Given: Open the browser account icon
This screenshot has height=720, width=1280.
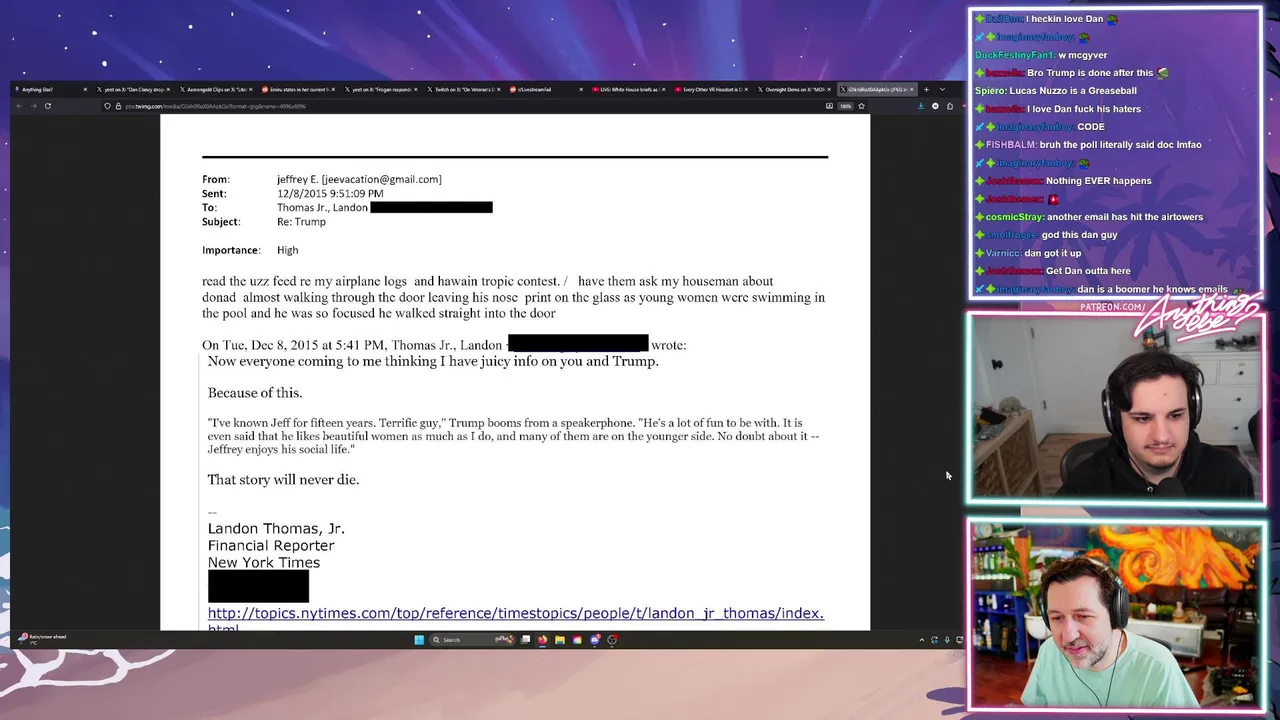Looking at the screenshot, I should [935, 106].
